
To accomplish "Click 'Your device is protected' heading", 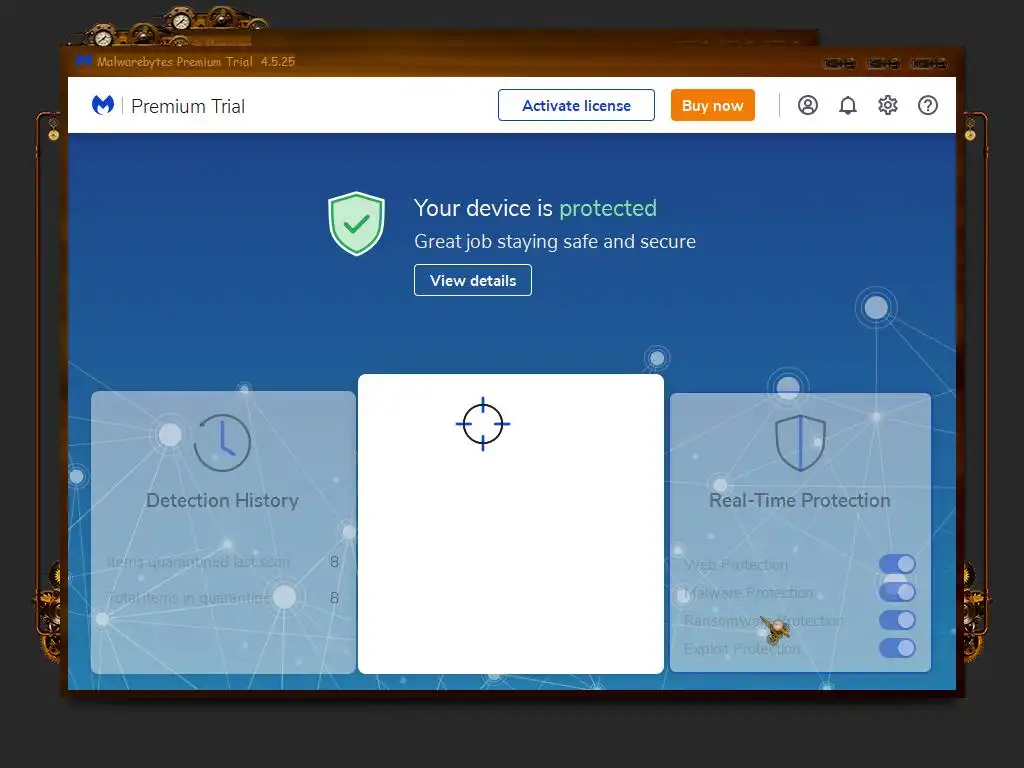I will tap(536, 208).
